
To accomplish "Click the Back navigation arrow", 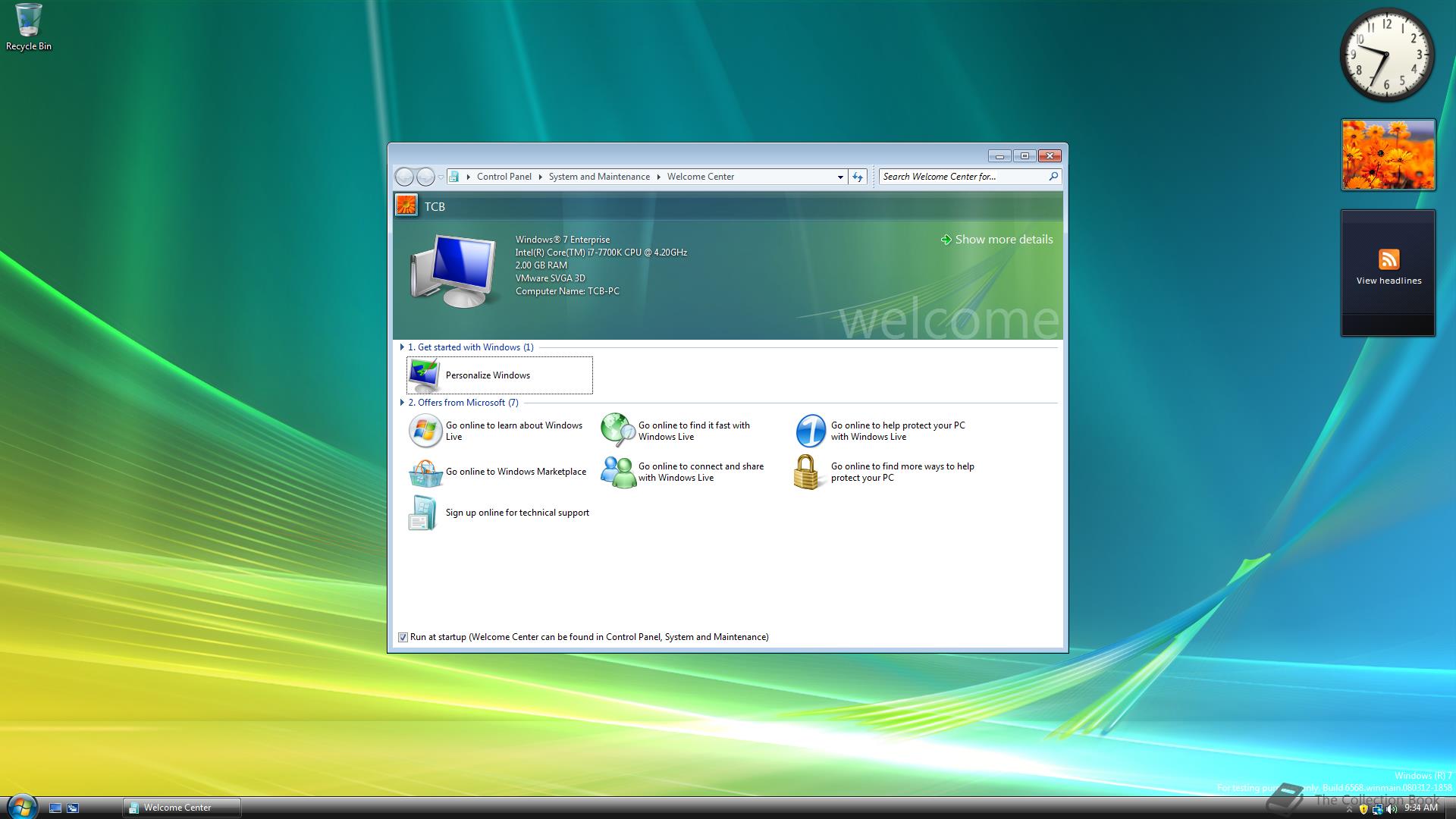I will click(x=404, y=177).
